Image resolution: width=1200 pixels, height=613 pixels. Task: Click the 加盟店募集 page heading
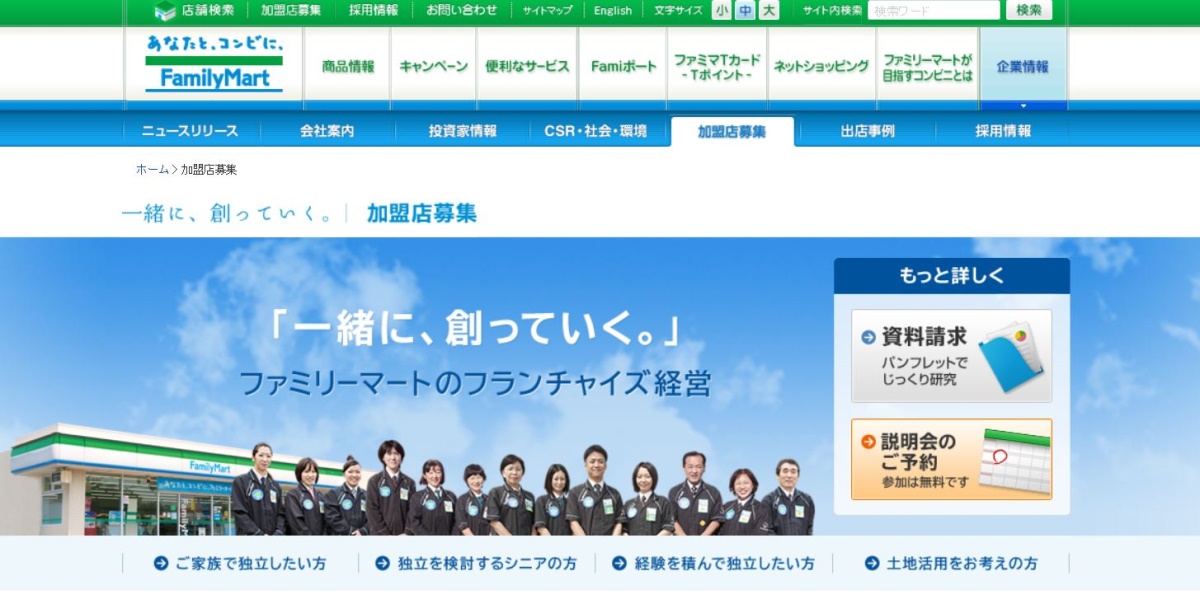pyautogui.click(x=422, y=213)
